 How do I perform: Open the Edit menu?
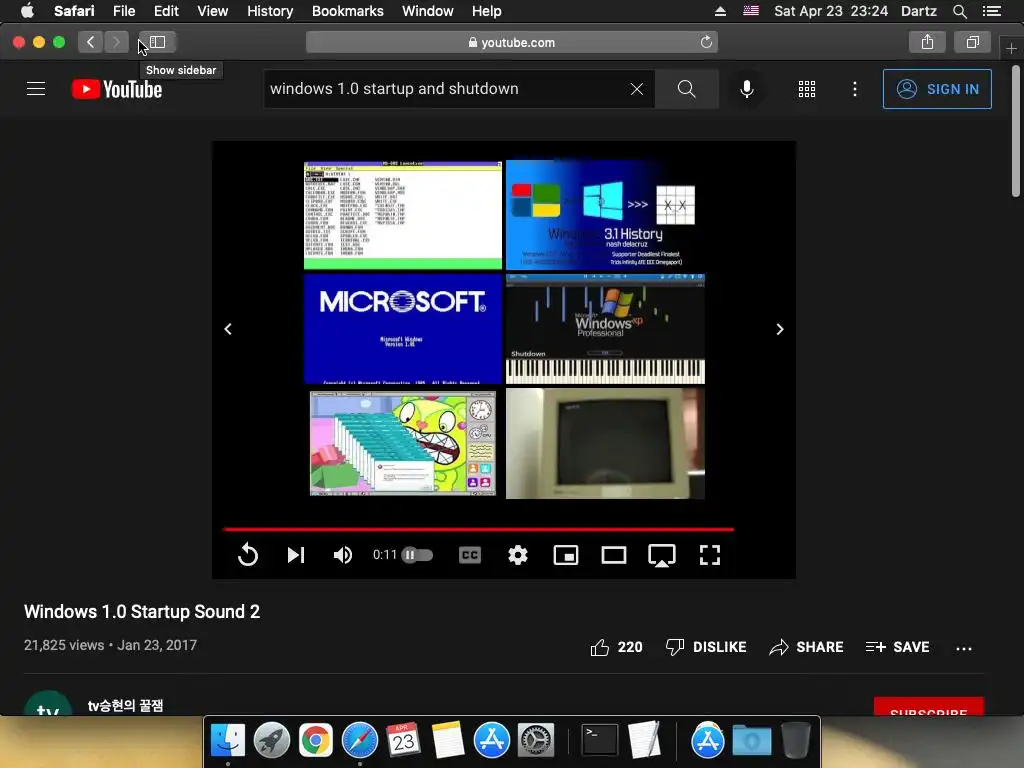pos(166,11)
